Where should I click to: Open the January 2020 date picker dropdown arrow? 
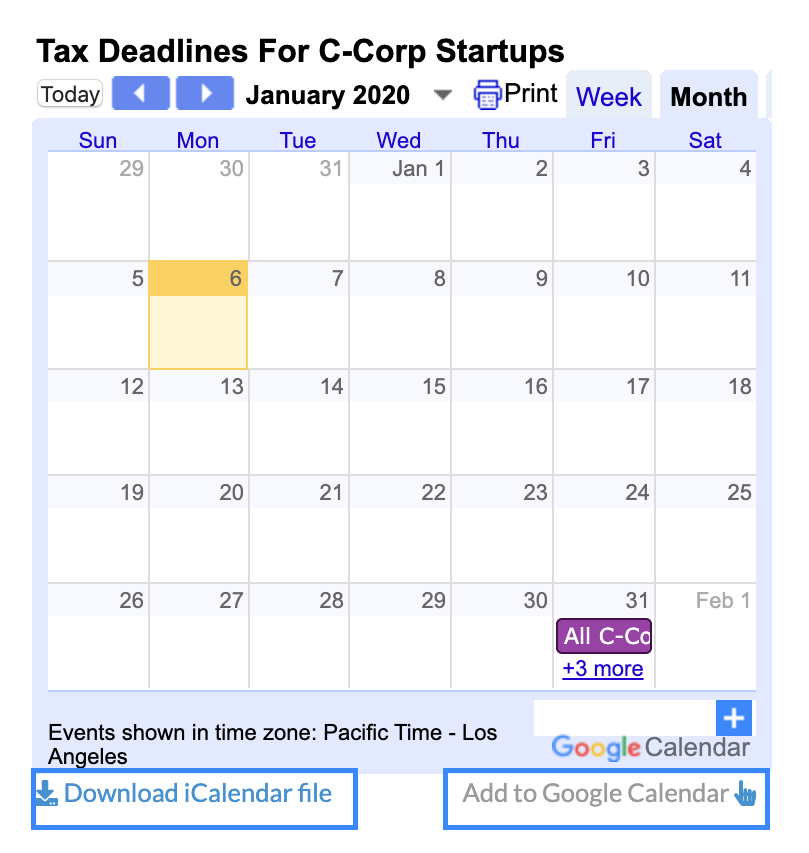pyautogui.click(x=443, y=95)
